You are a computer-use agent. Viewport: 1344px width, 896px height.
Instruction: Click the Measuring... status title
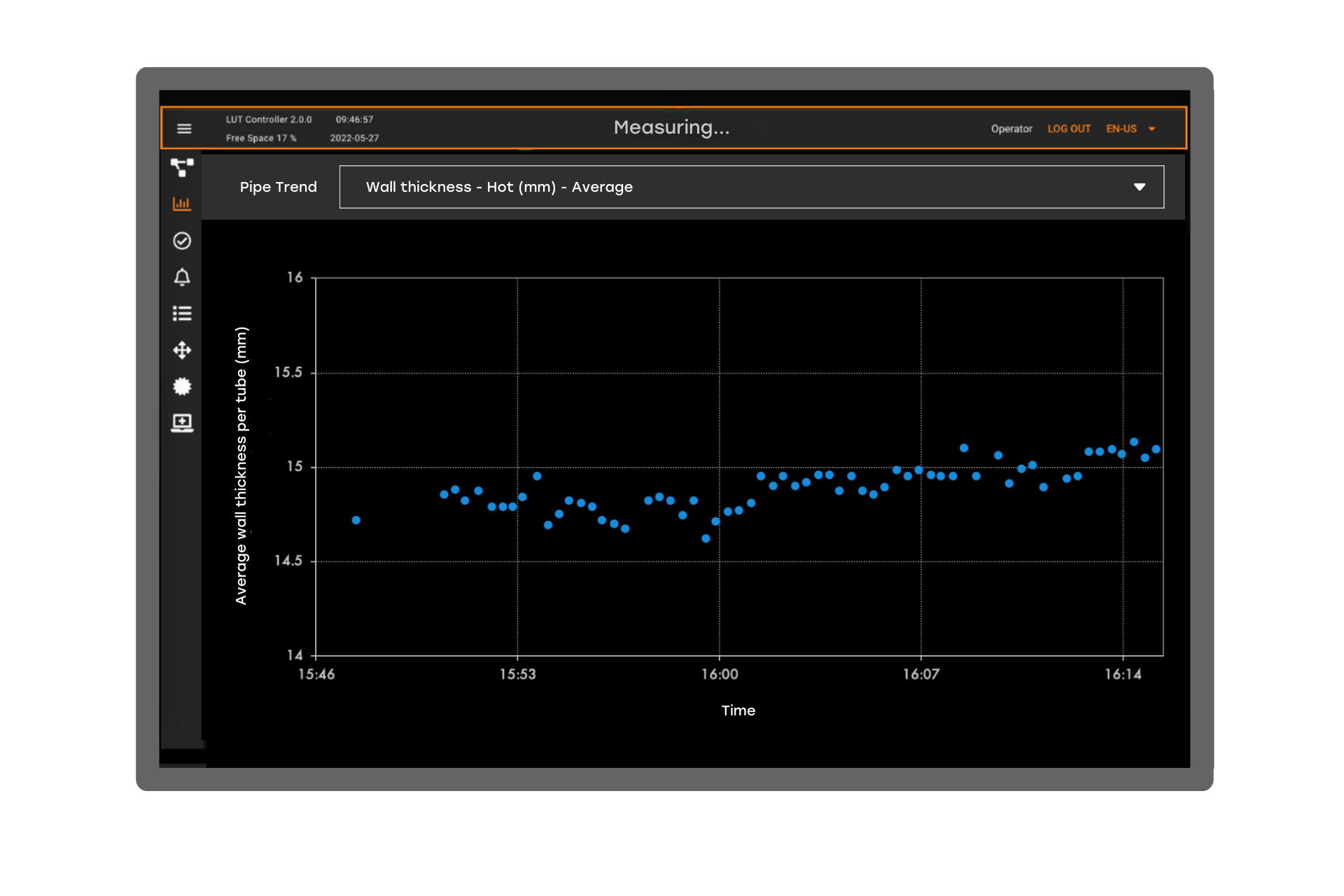tap(671, 127)
